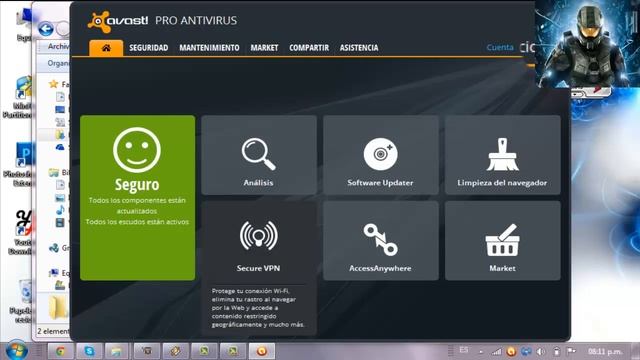
Task: Open the Secure VPN tile
Action: [x=259, y=240]
